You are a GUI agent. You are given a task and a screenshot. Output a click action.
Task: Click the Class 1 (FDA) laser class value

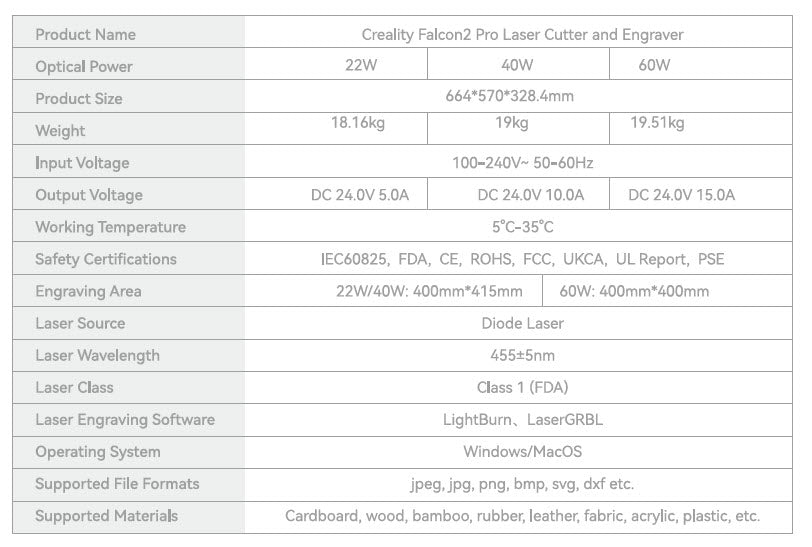coord(522,387)
